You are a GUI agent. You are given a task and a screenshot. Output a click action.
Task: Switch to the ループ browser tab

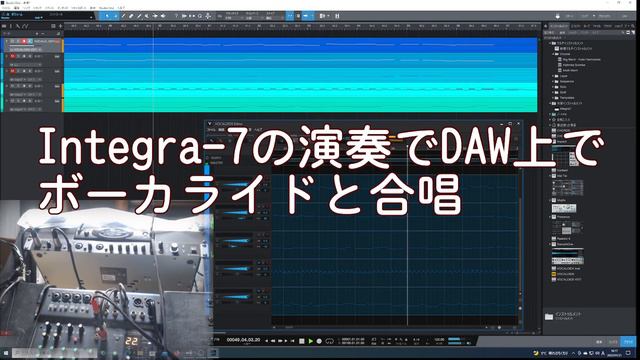point(587,26)
